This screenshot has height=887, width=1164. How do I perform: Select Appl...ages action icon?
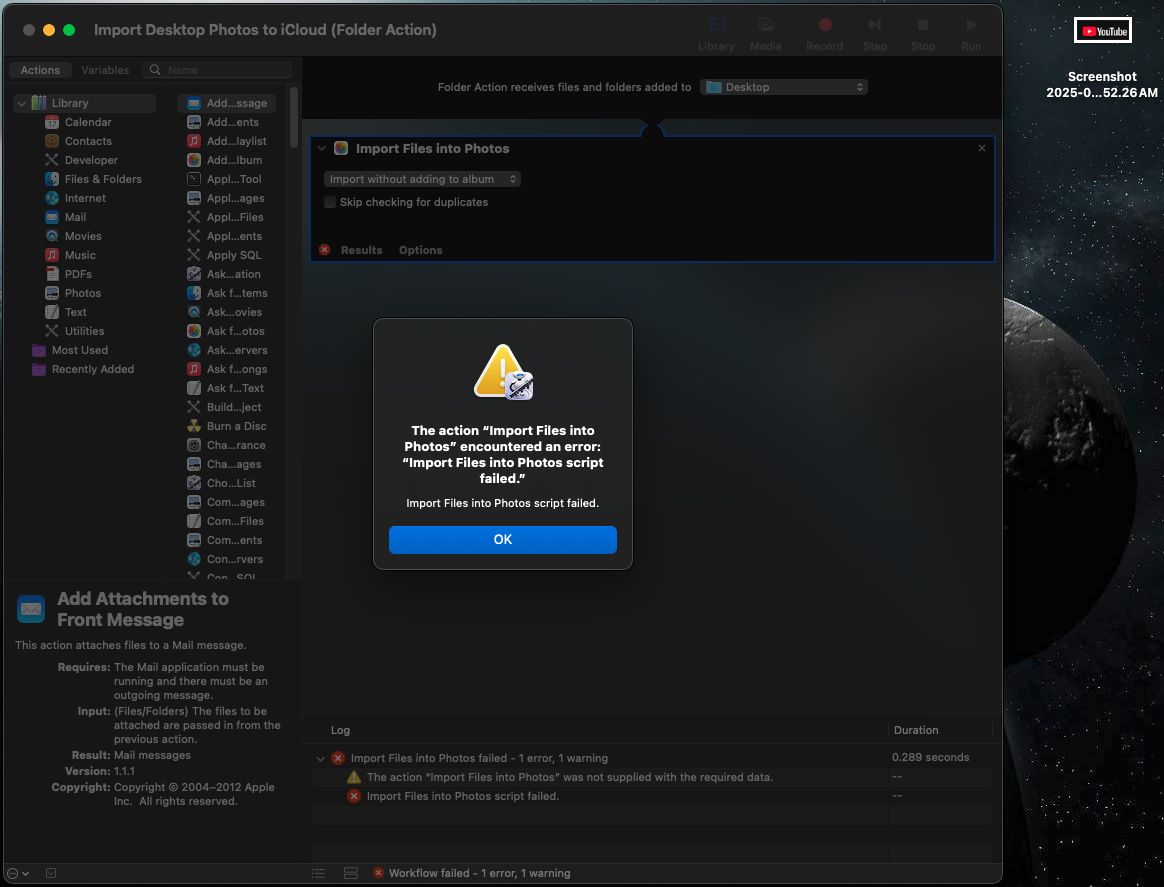194,198
